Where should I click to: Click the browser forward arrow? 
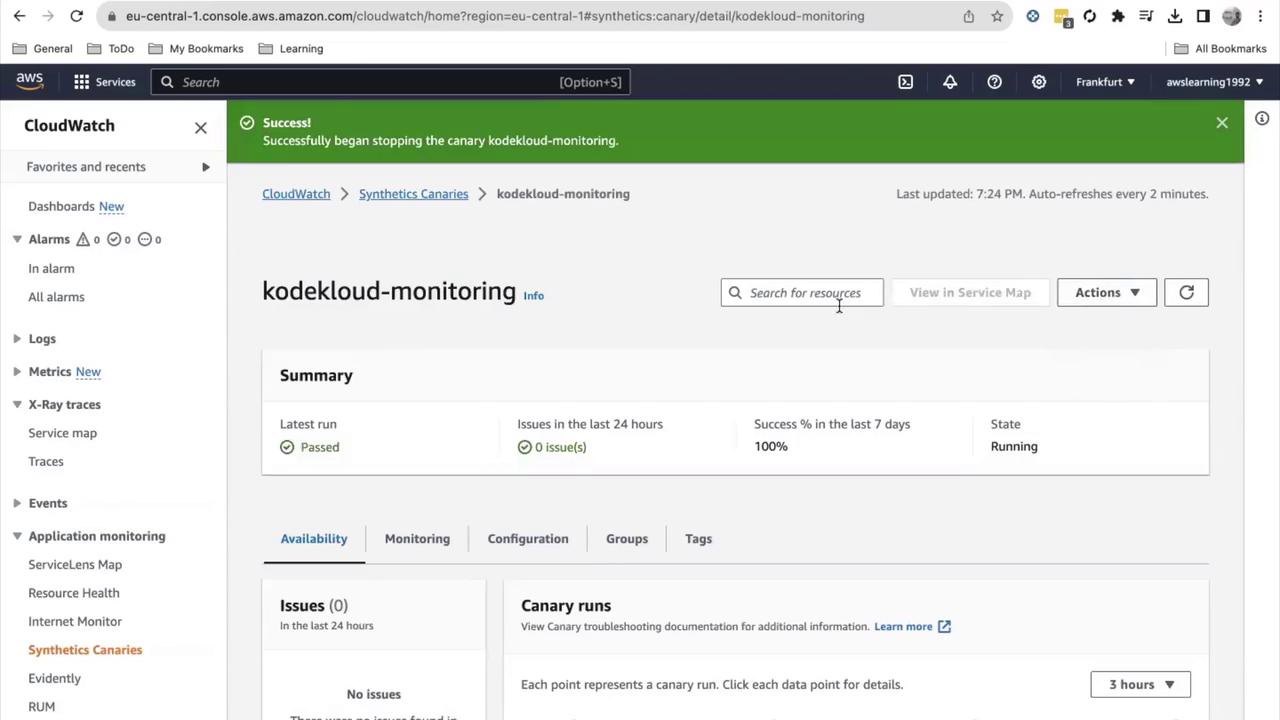pyautogui.click(x=48, y=16)
